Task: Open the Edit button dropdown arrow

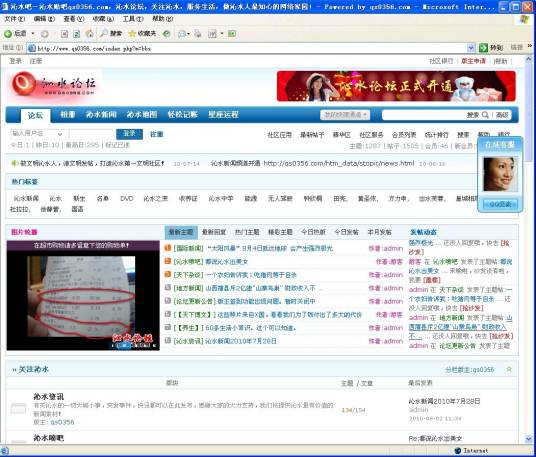Action: click(222, 33)
